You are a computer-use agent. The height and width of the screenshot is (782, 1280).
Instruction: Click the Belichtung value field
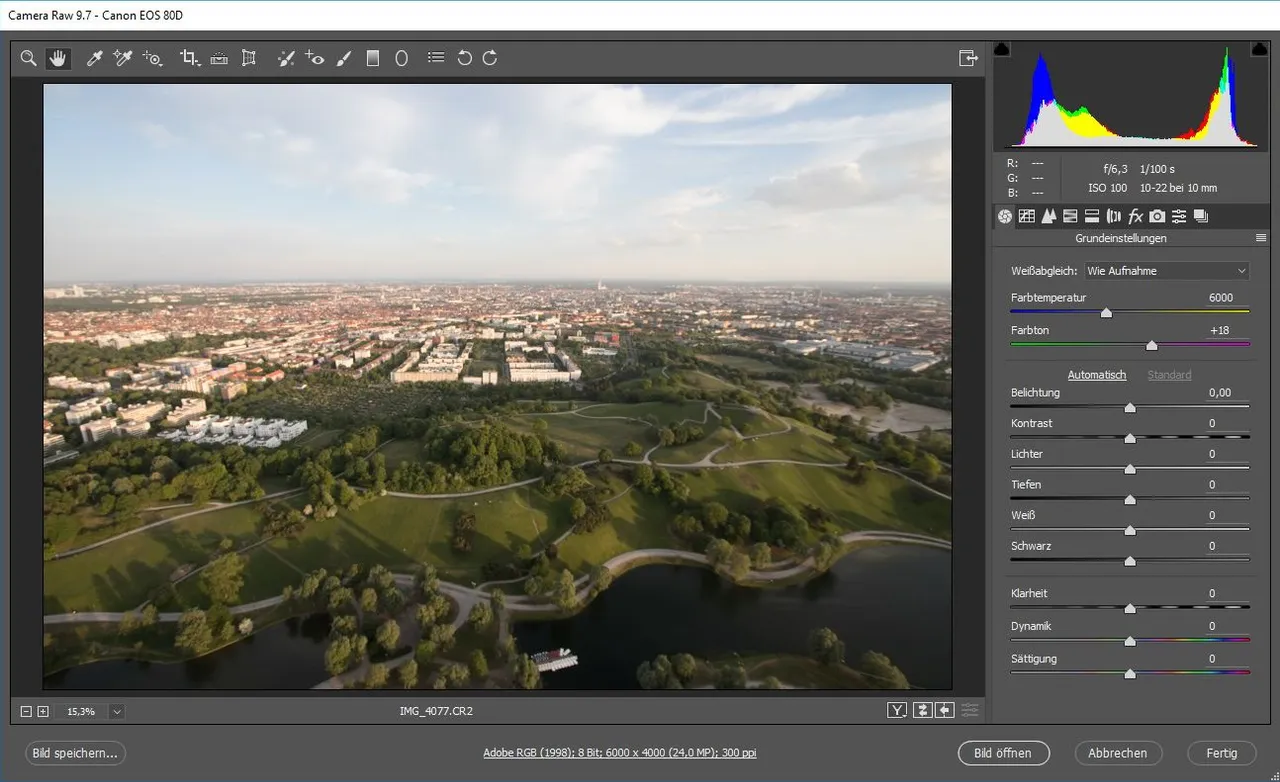1219,393
